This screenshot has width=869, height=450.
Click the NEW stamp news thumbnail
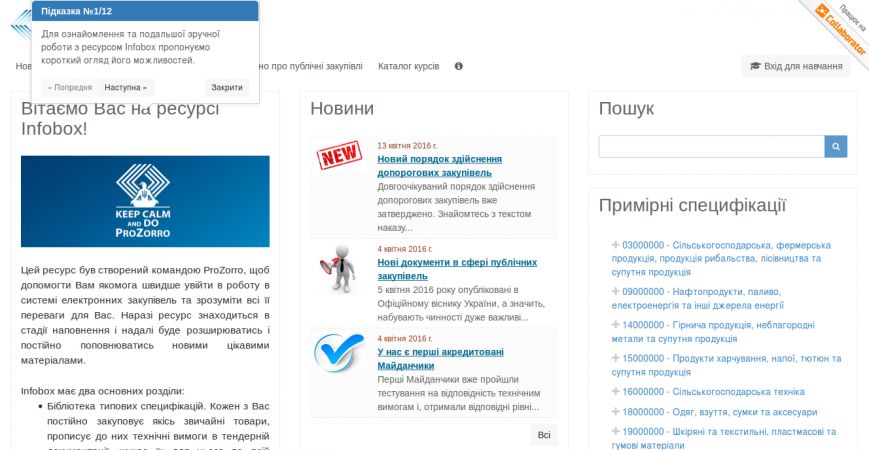tap(339, 155)
